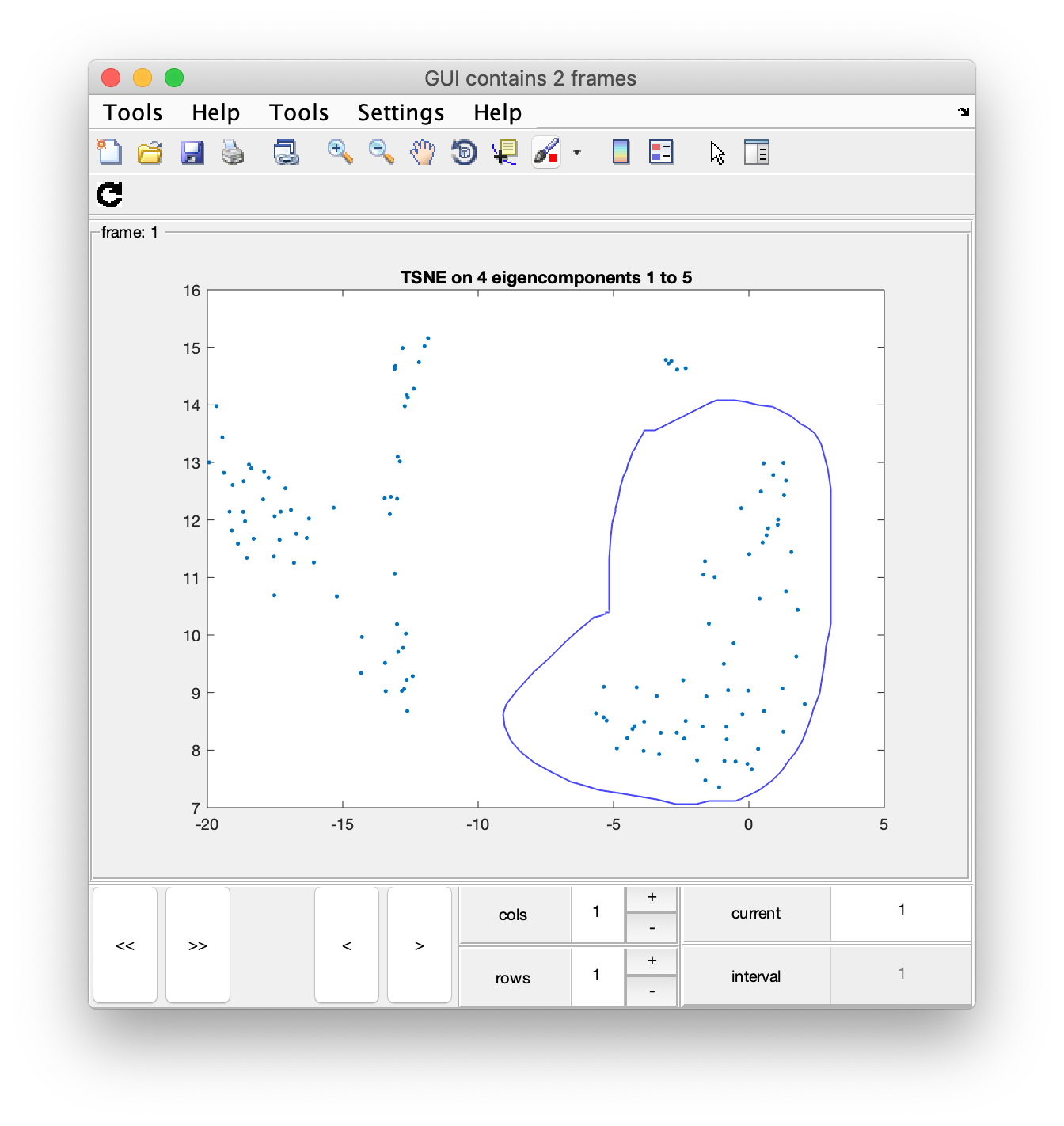Select the Edit Plot arrow pointer
Screen dimensions: 1064x1126
tap(717, 151)
